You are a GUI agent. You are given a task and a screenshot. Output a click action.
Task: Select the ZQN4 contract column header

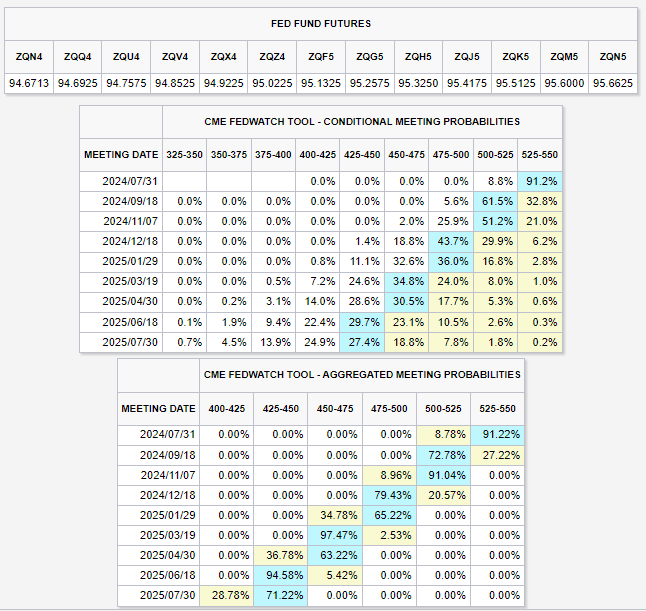tap(27, 56)
